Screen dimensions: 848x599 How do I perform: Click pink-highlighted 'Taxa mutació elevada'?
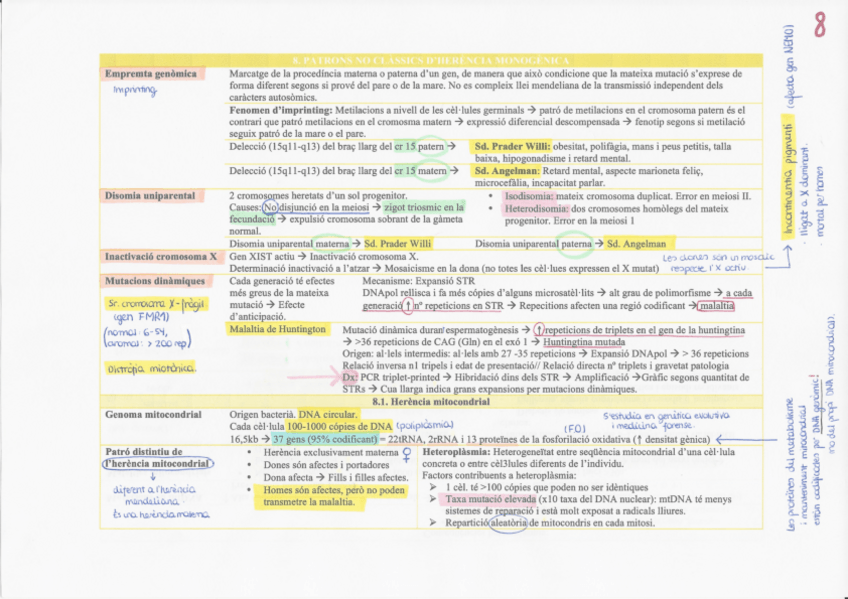[491, 500]
